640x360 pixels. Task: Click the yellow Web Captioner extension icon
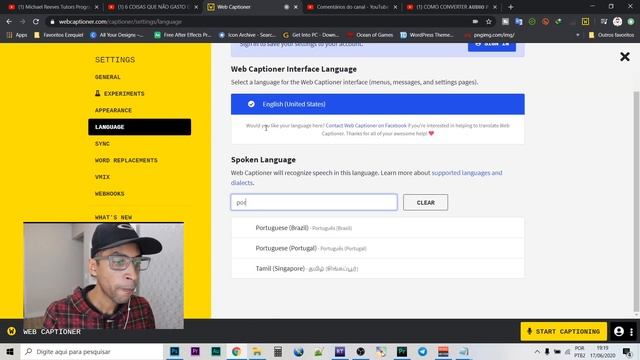(x=585, y=22)
